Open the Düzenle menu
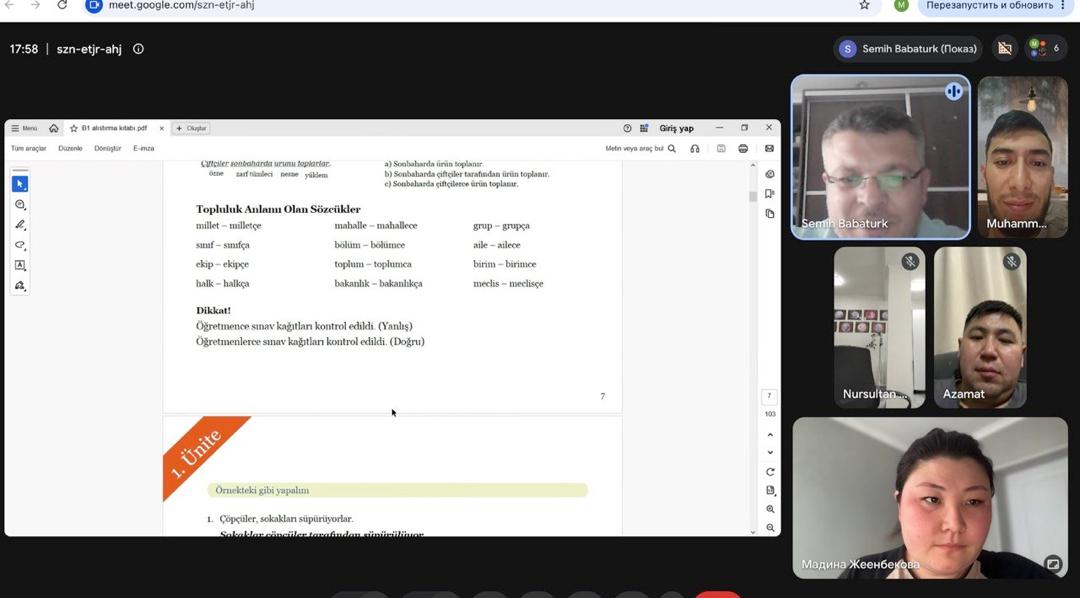Viewport: 1080px width, 598px height. tap(70, 148)
